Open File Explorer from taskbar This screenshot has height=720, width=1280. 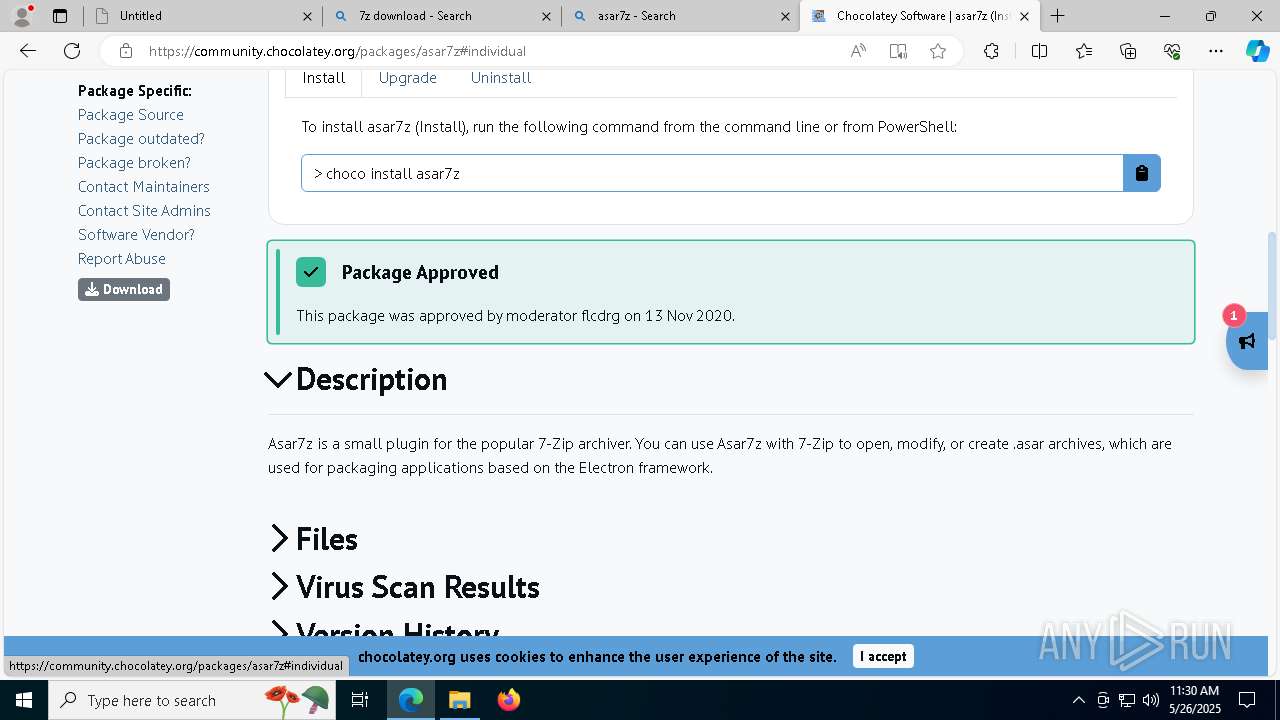[459, 700]
